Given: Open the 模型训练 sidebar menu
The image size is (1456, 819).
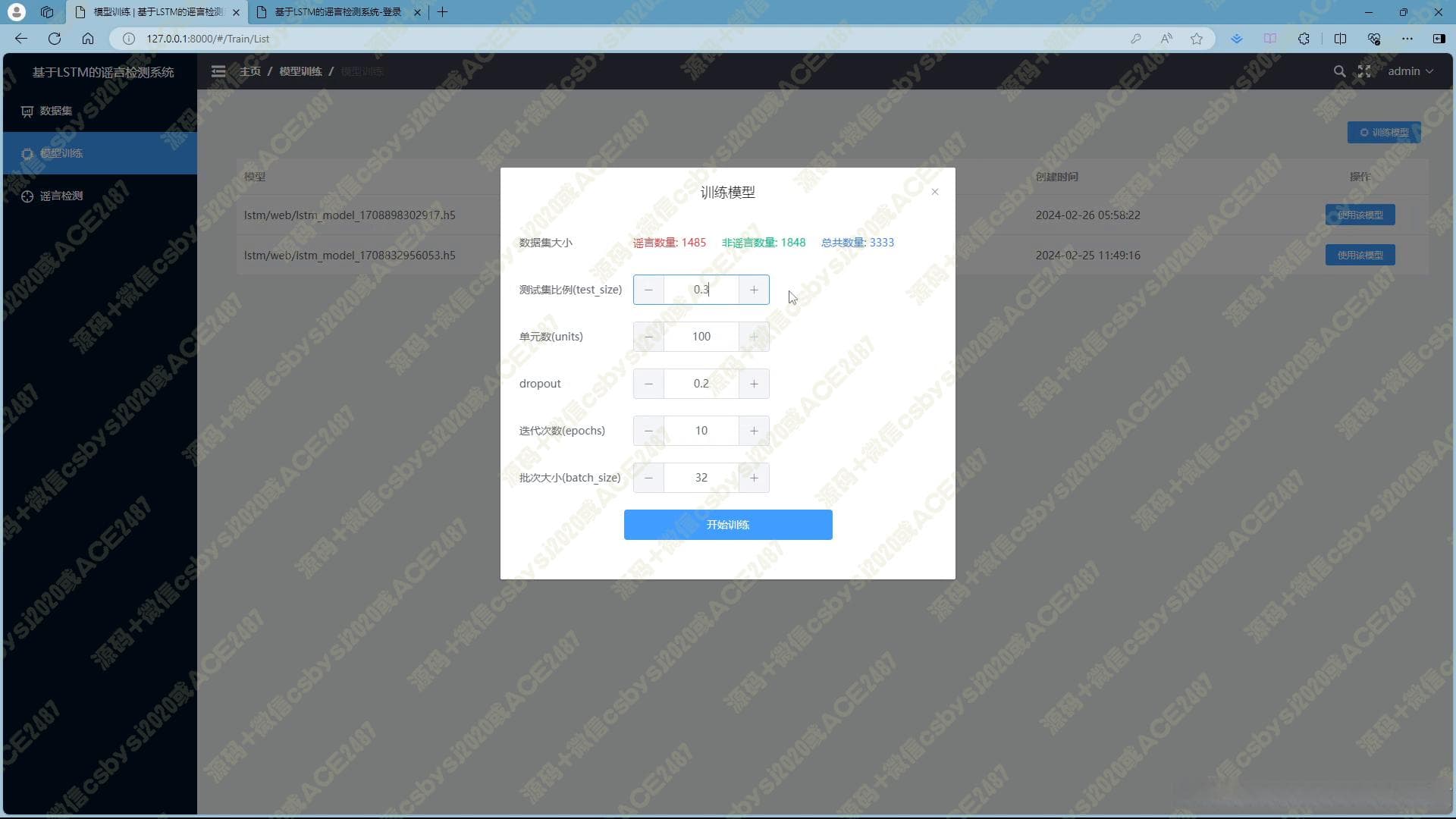Looking at the screenshot, I should pyautogui.click(x=100, y=153).
